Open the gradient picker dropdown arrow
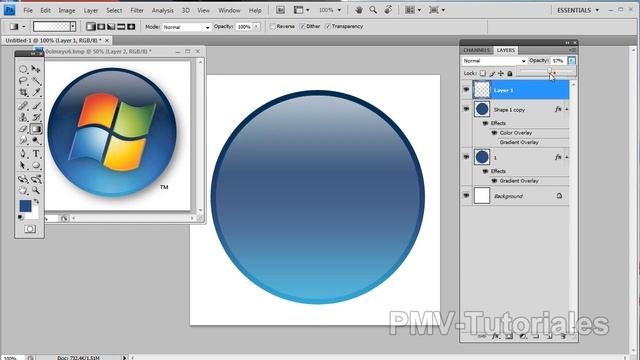 tap(73, 27)
